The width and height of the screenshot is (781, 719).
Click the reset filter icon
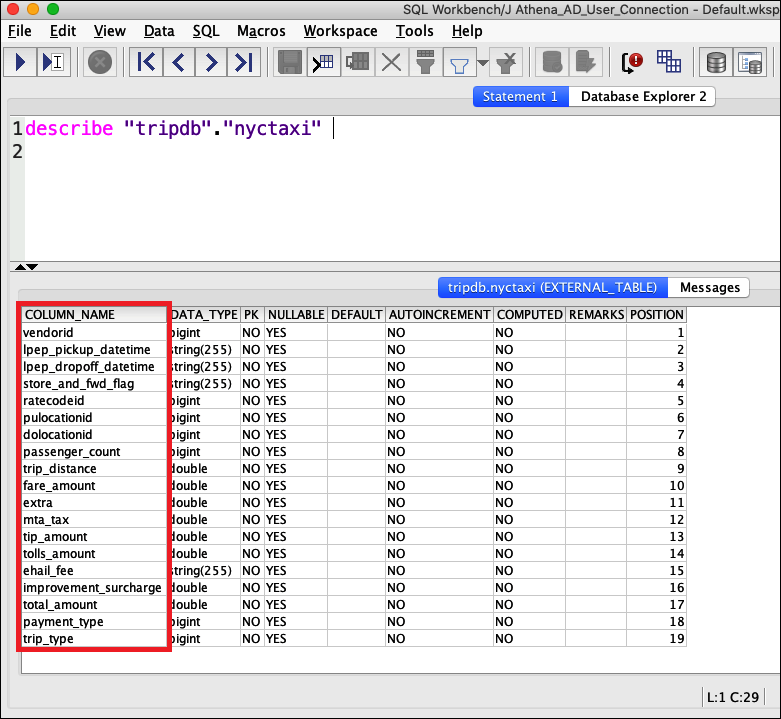[508, 63]
